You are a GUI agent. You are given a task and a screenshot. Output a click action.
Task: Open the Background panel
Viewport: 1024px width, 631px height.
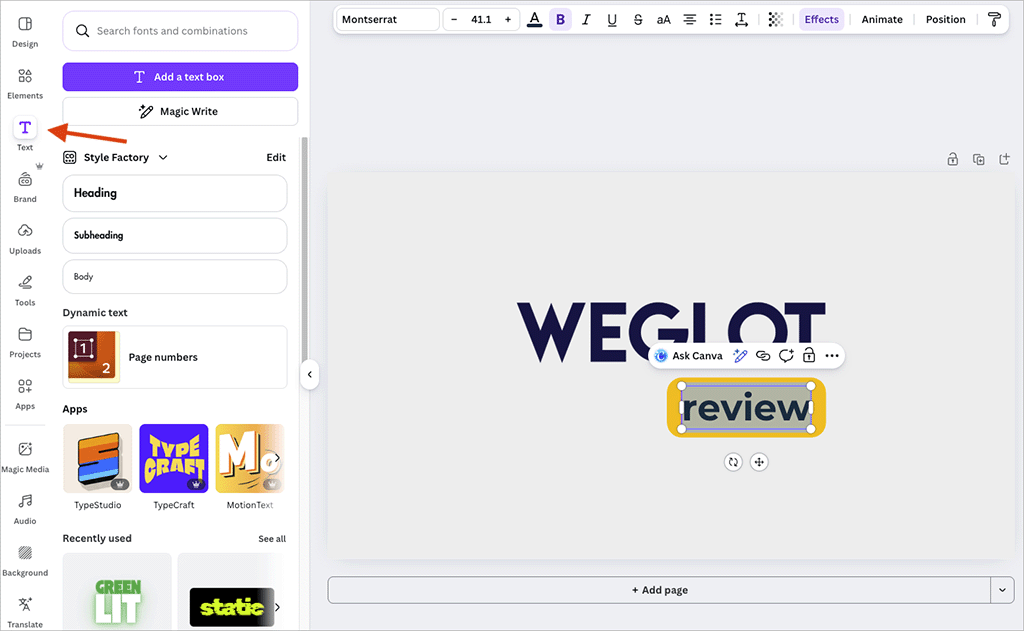click(x=25, y=561)
